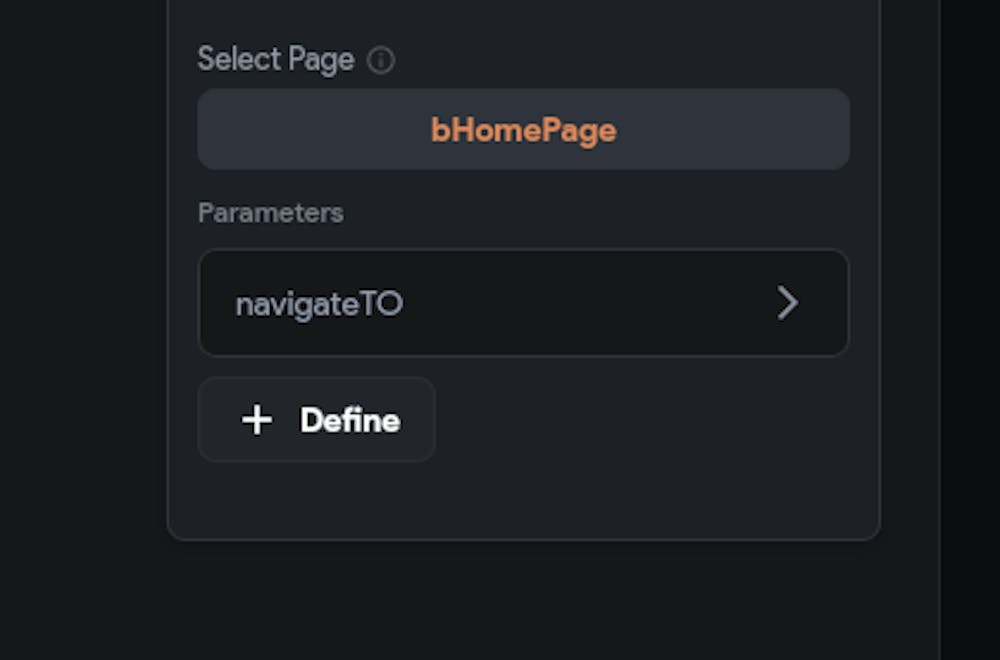1000x660 pixels.
Task: Open the bHomePage page selector
Action: (x=523, y=130)
